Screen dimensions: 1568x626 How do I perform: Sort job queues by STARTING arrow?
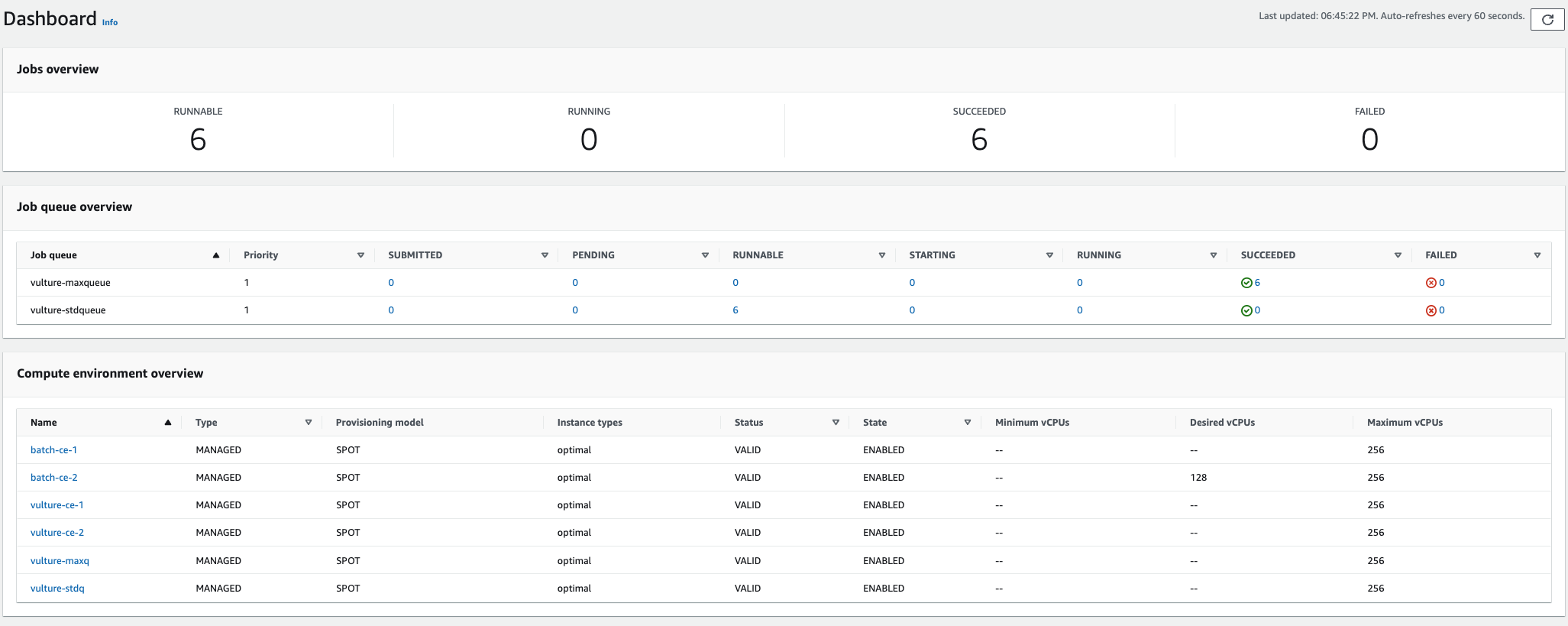1049,255
